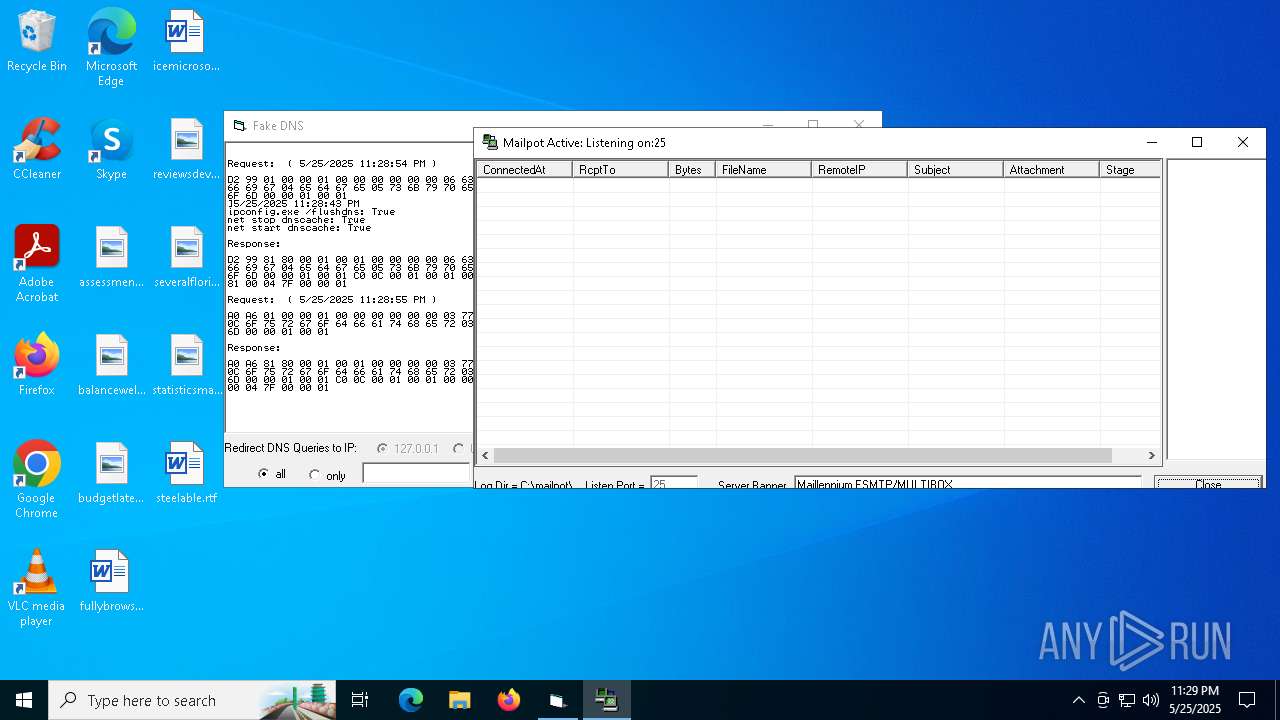This screenshot has height=720, width=1280.
Task: Select the statisticsma image file icon
Action: [186, 365]
